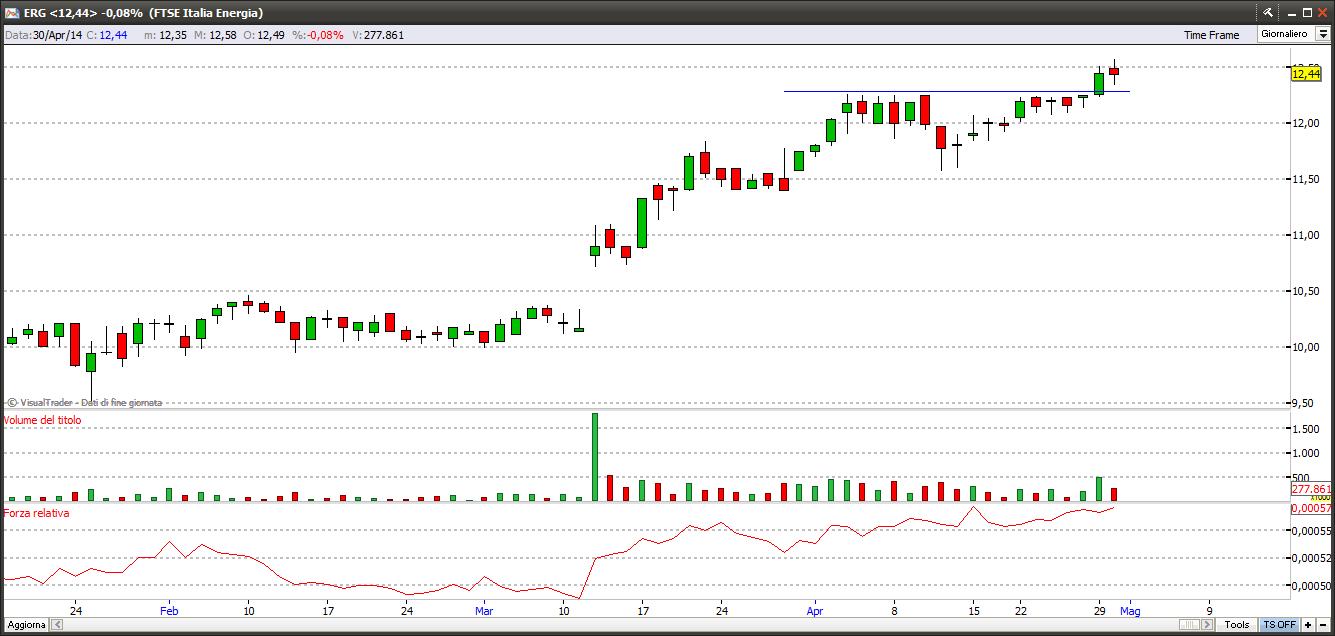The width and height of the screenshot is (1335, 636).
Task: Click the scroll right arrow near Tools
Action: coord(1207,625)
